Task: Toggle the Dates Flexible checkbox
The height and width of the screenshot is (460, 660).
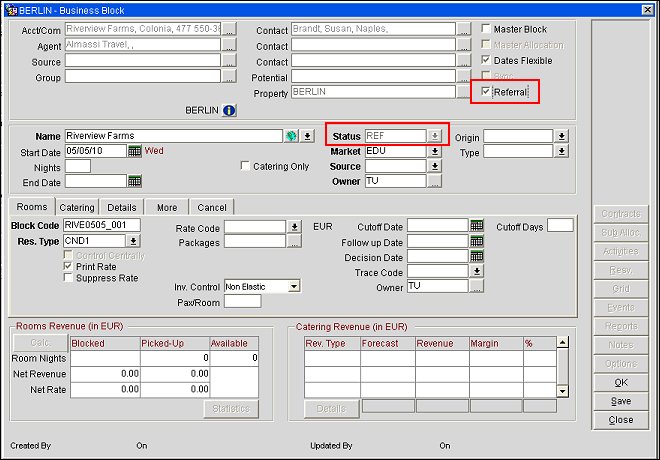Action: (x=487, y=61)
